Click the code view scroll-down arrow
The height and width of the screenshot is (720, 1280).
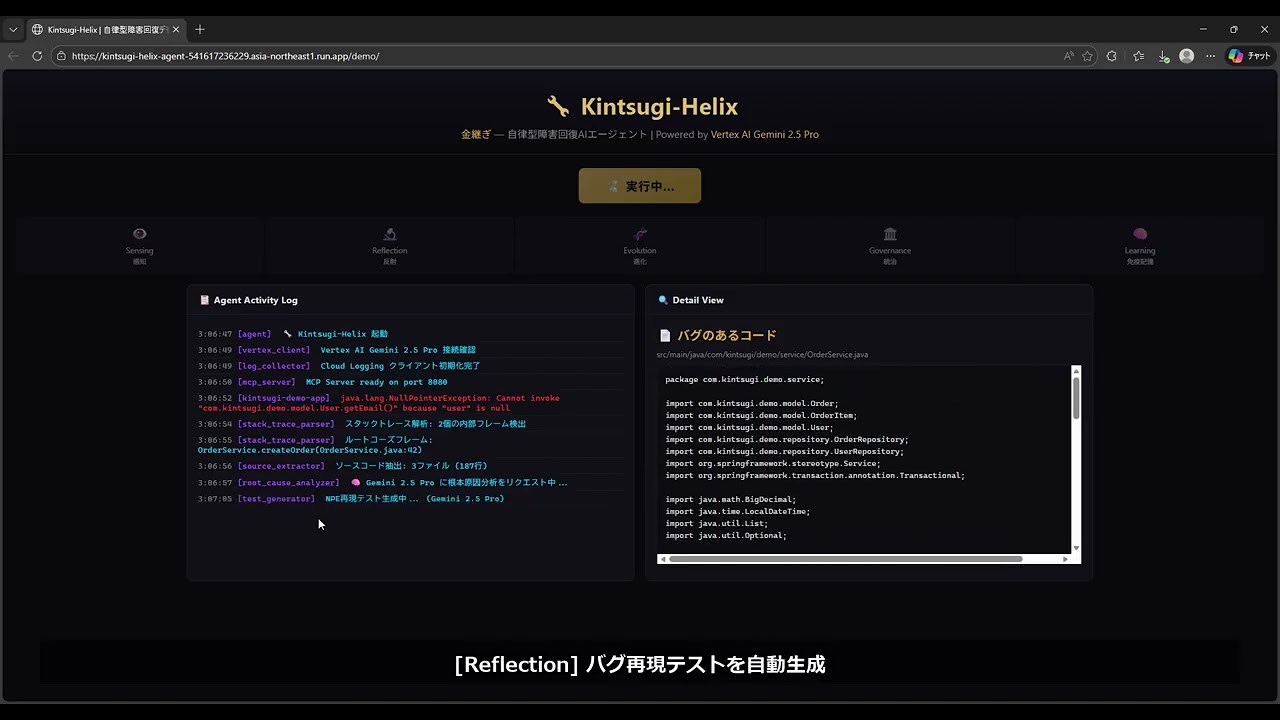pyautogui.click(x=1076, y=548)
